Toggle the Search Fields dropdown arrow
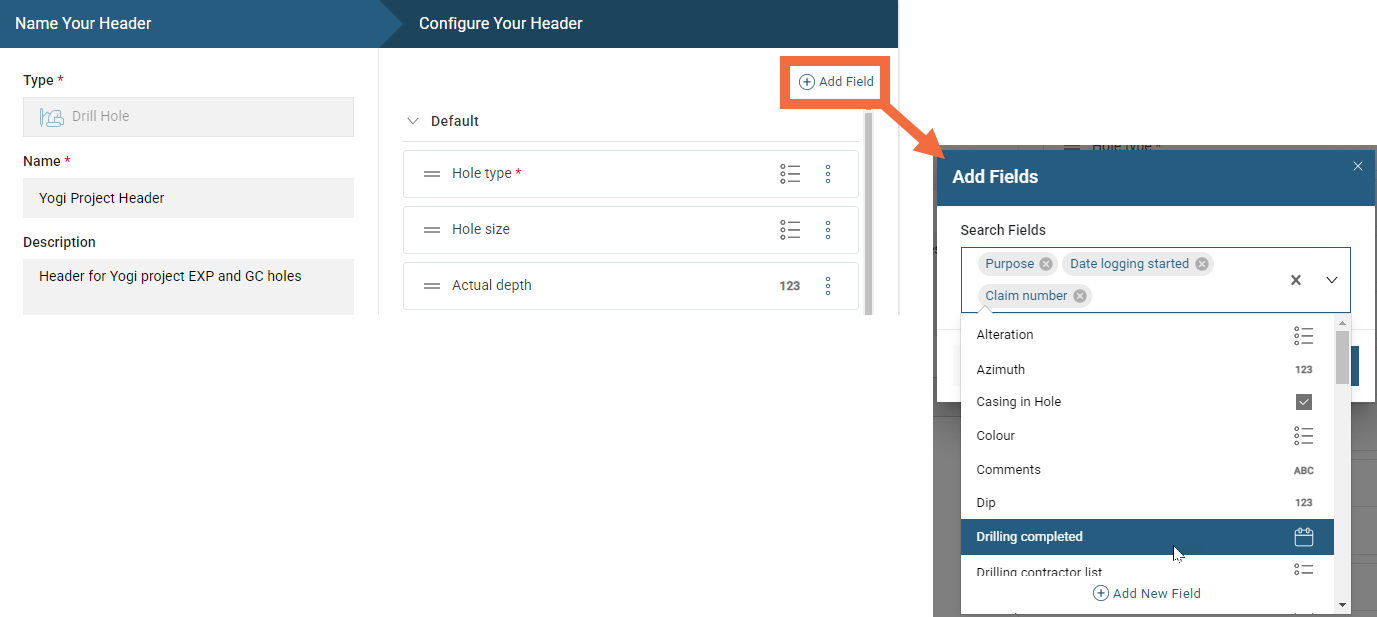The image size is (1377, 617). (x=1332, y=280)
